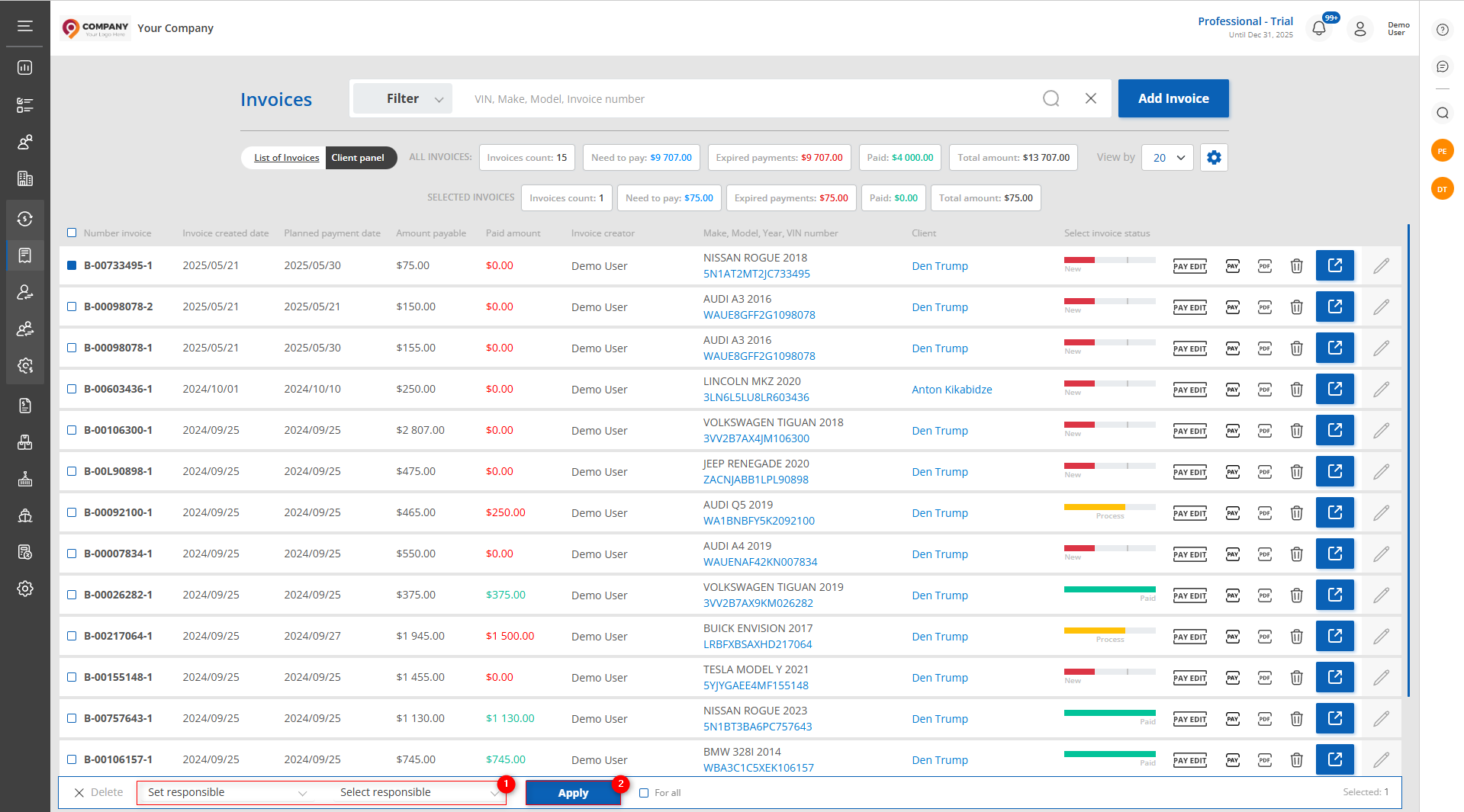Open the Professional - Trial plan link
1464x812 pixels.
(1245, 21)
